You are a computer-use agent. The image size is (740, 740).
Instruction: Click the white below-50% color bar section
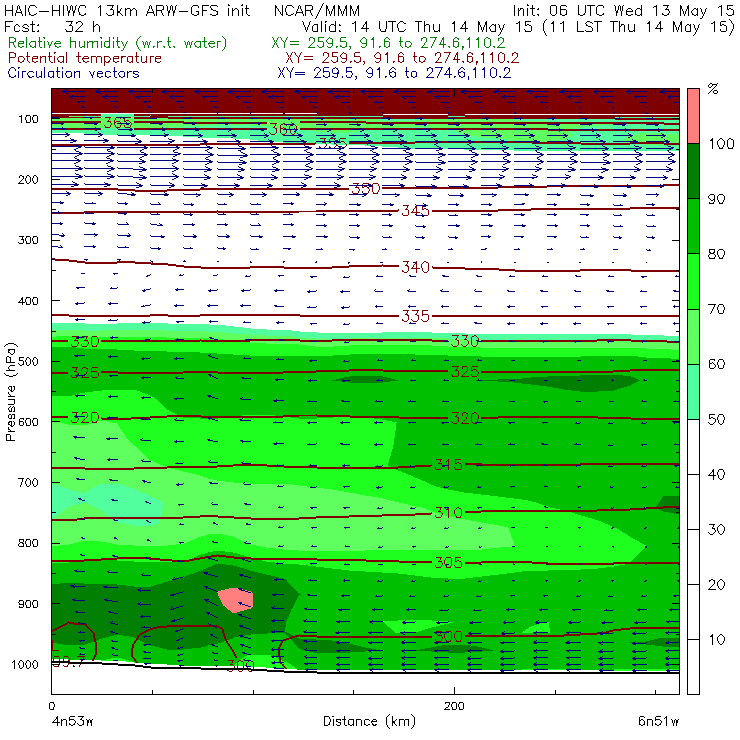pyautogui.click(x=693, y=557)
